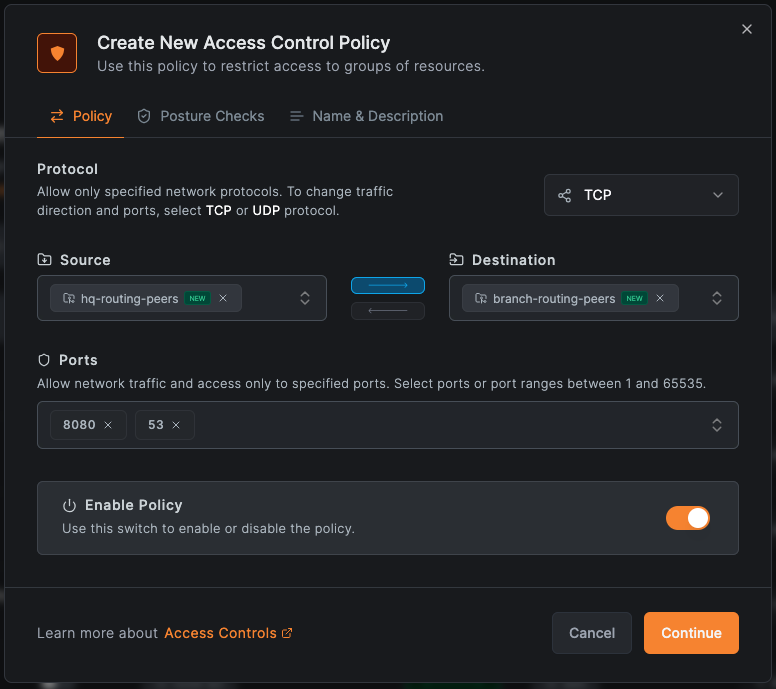
Task: Remove port 8080 tag
Action: click(108, 425)
